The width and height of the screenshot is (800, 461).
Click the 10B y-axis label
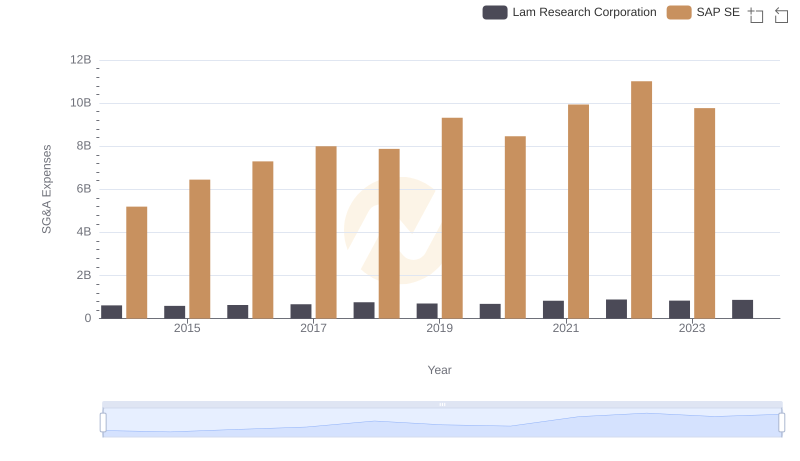pyautogui.click(x=81, y=103)
